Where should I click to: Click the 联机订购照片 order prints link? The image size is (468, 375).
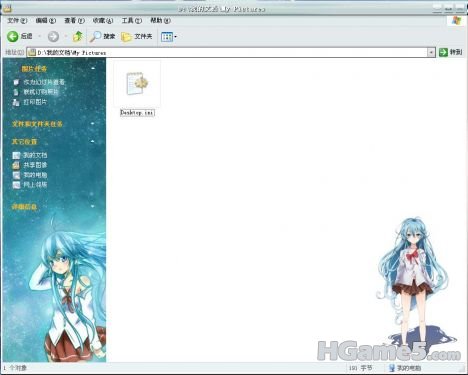tap(41, 92)
